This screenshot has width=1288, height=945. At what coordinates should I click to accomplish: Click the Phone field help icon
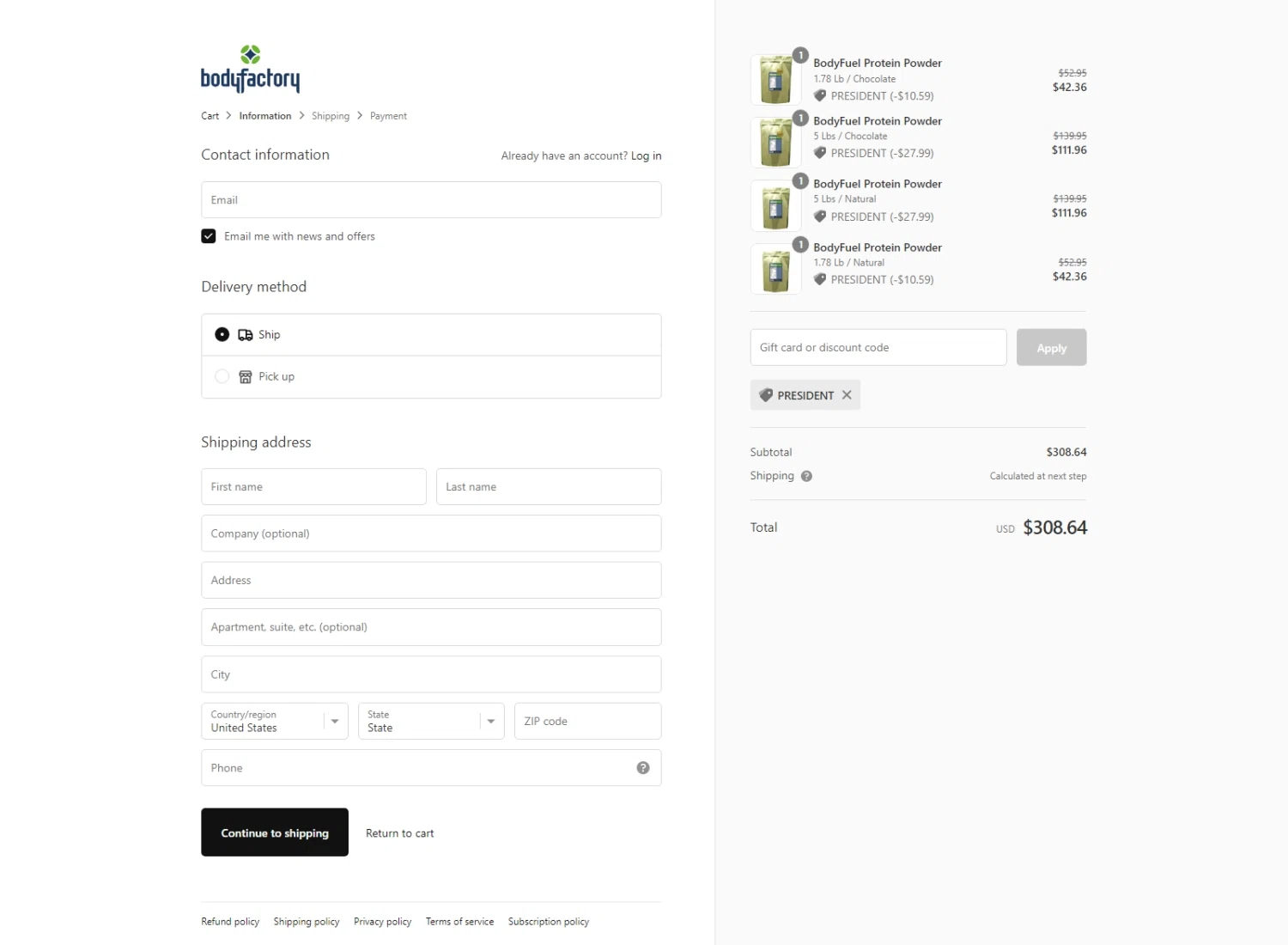(643, 768)
